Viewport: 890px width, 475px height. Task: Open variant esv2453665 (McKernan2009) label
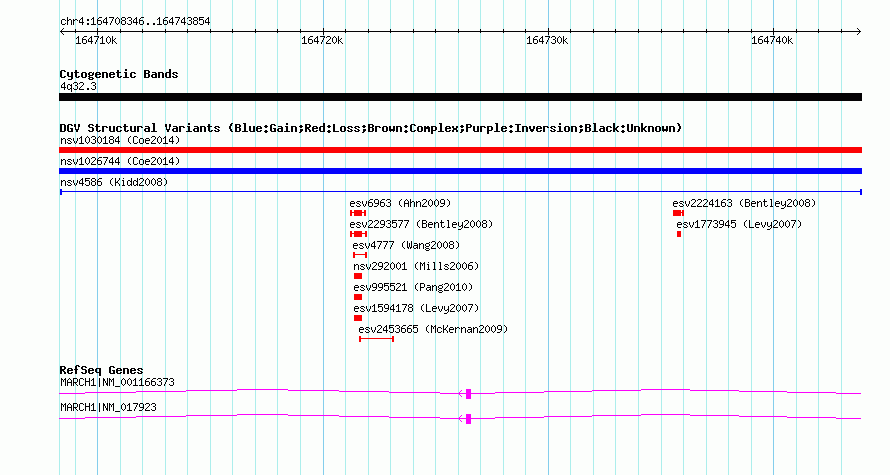433,329
